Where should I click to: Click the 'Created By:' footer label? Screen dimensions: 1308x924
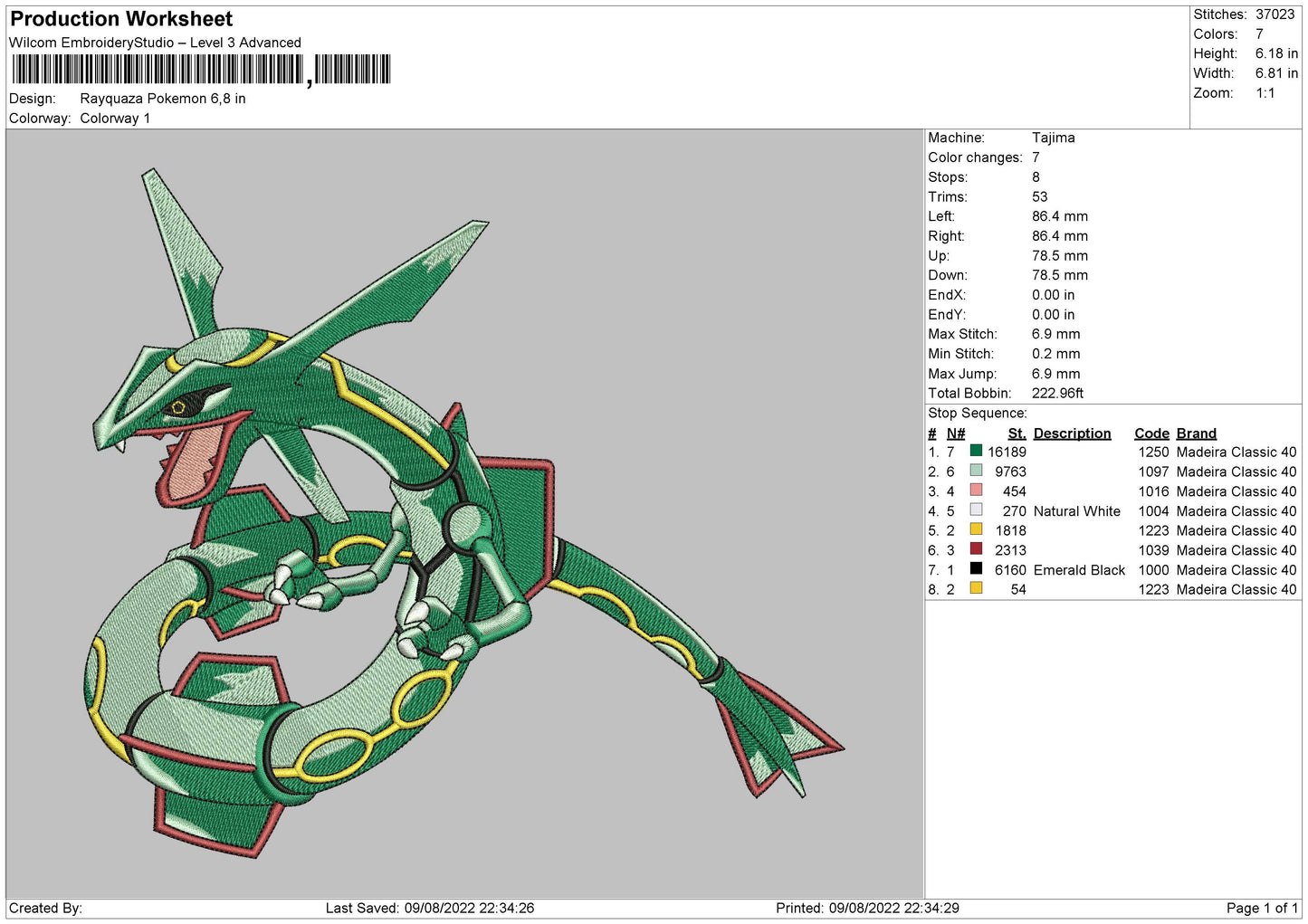[45, 908]
